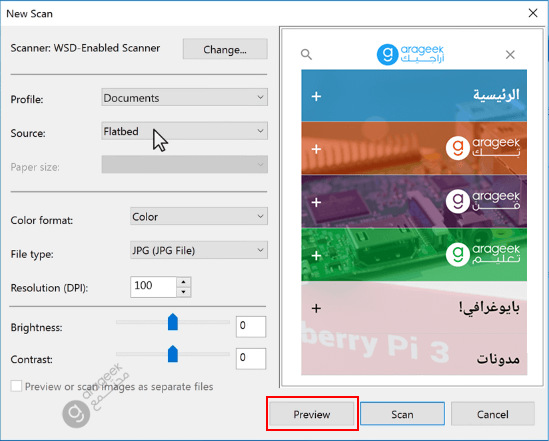Screen dimensions: 549x441
Task: Open the File type JPG dropdown
Action: coord(199,250)
